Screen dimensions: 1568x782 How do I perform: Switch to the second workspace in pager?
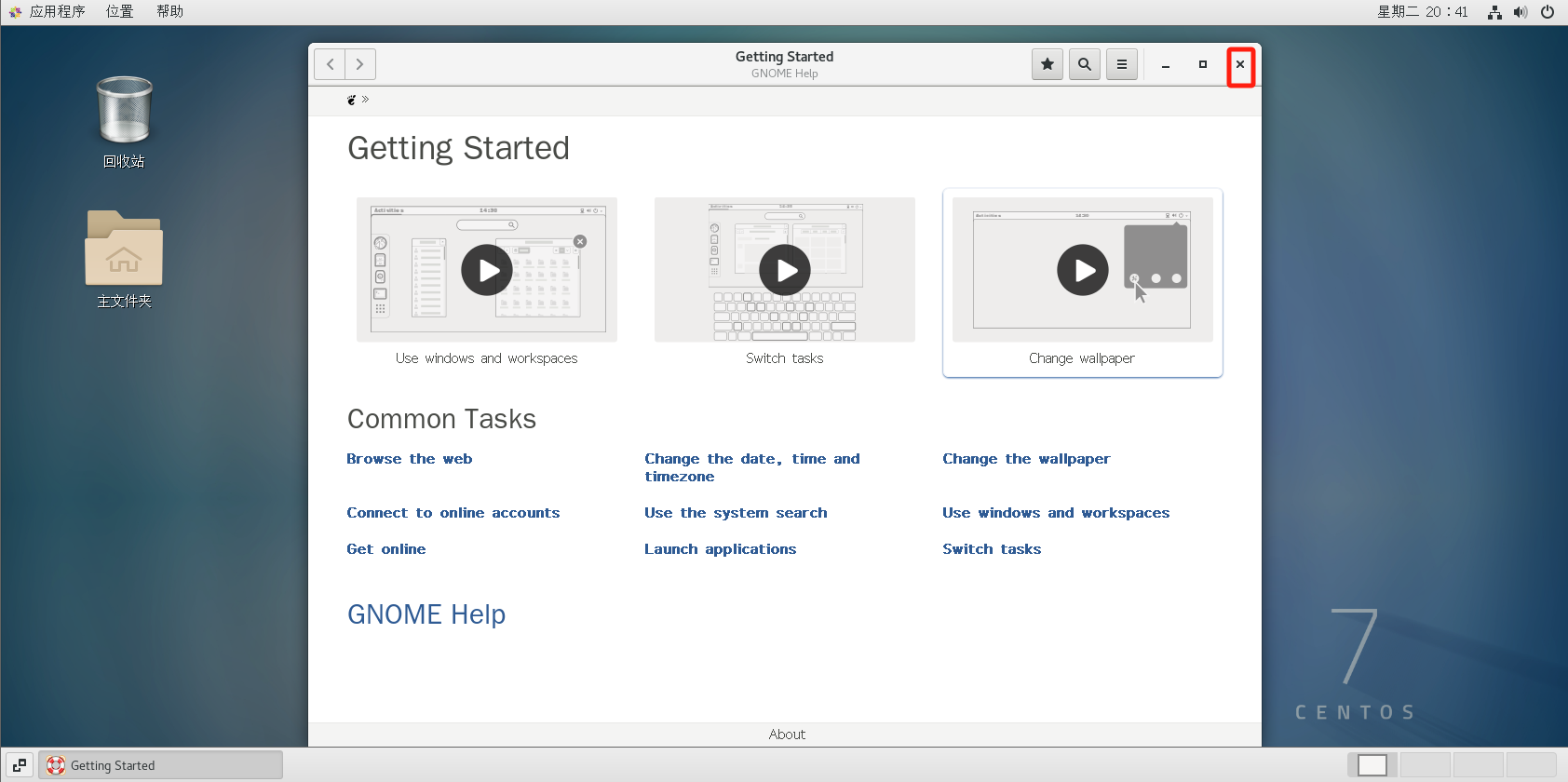(x=1425, y=765)
